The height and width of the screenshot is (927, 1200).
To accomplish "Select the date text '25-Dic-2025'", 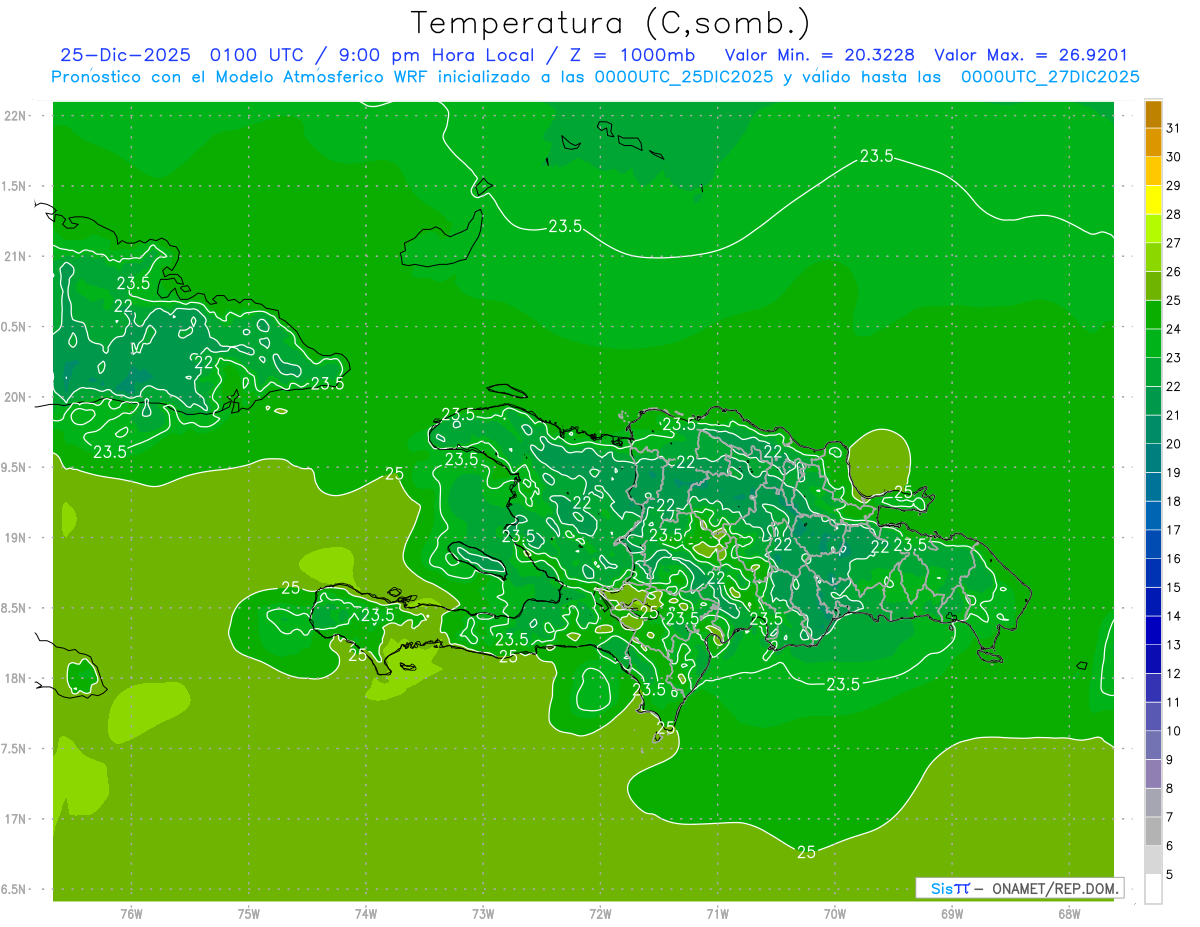I will click(x=125, y=56).
